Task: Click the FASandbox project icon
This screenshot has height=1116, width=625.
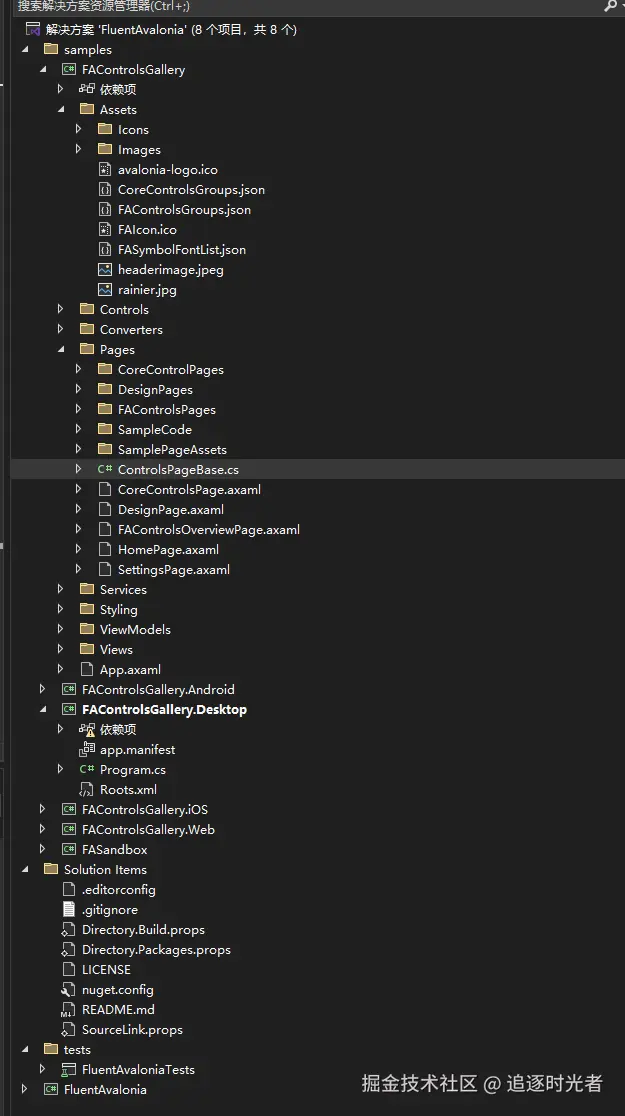Action: click(69, 849)
